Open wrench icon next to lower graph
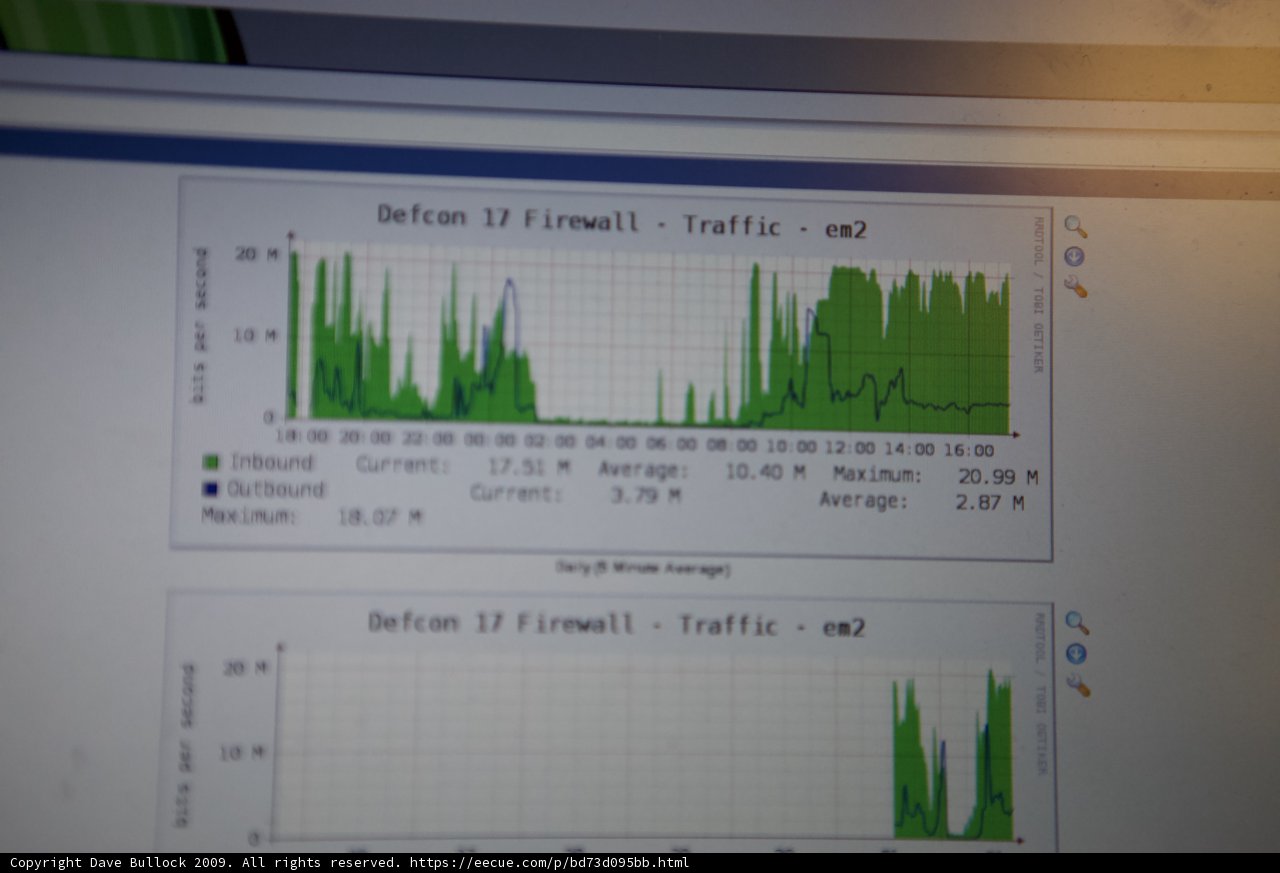Image resolution: width=1280 pixels, height=873 pixels. [1078, 685]
